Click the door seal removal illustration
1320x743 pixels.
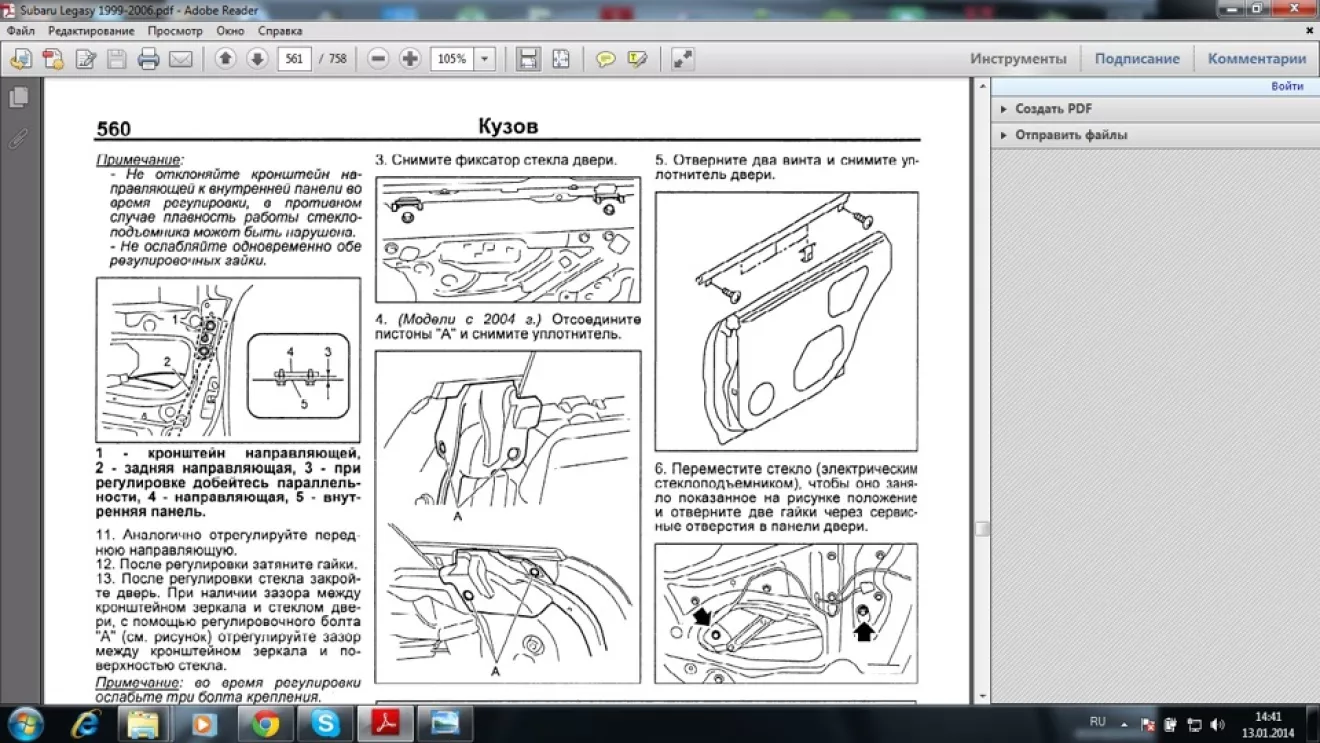786,321
